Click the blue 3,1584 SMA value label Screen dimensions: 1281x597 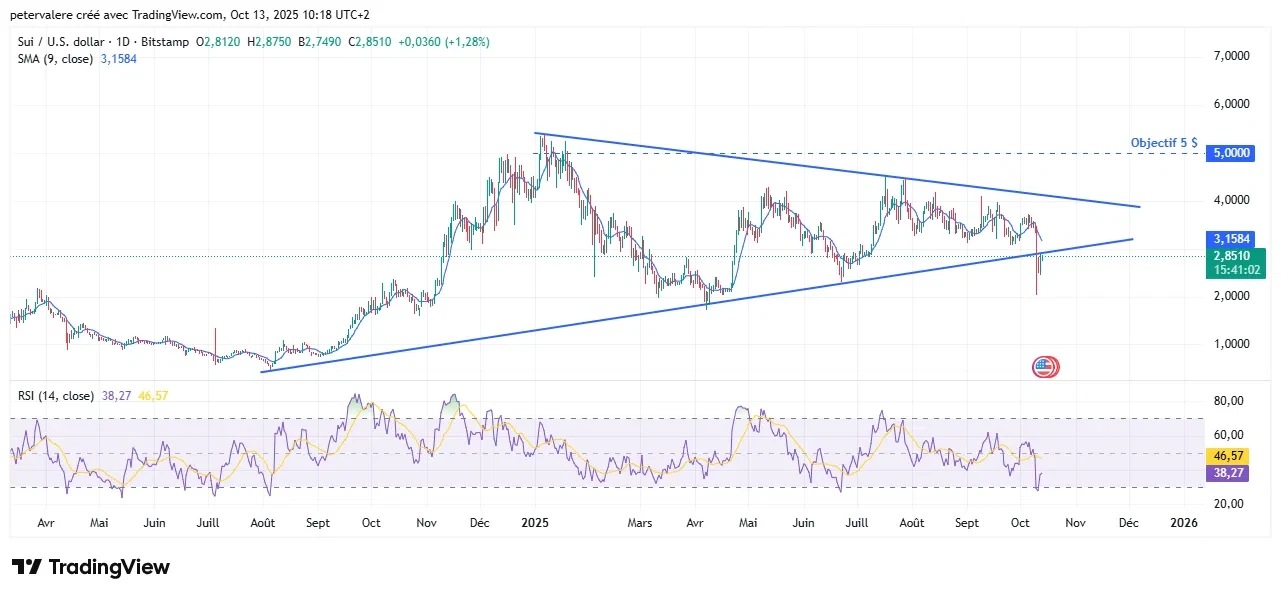(1230, 239)
